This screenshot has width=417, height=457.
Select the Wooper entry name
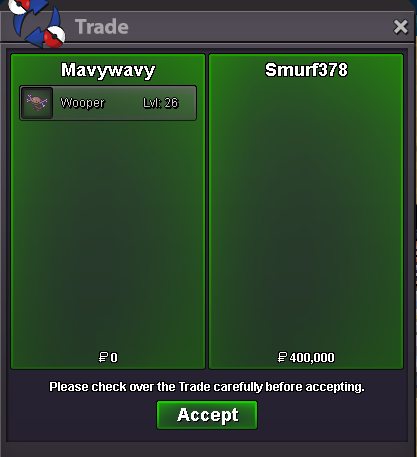click(82, 103)
